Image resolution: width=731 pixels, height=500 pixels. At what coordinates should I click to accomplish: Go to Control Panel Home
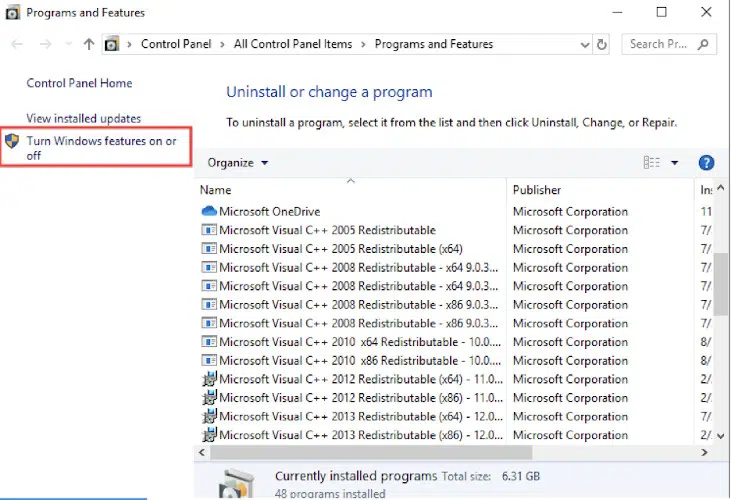pyautogui.click(x=79, y=84)
